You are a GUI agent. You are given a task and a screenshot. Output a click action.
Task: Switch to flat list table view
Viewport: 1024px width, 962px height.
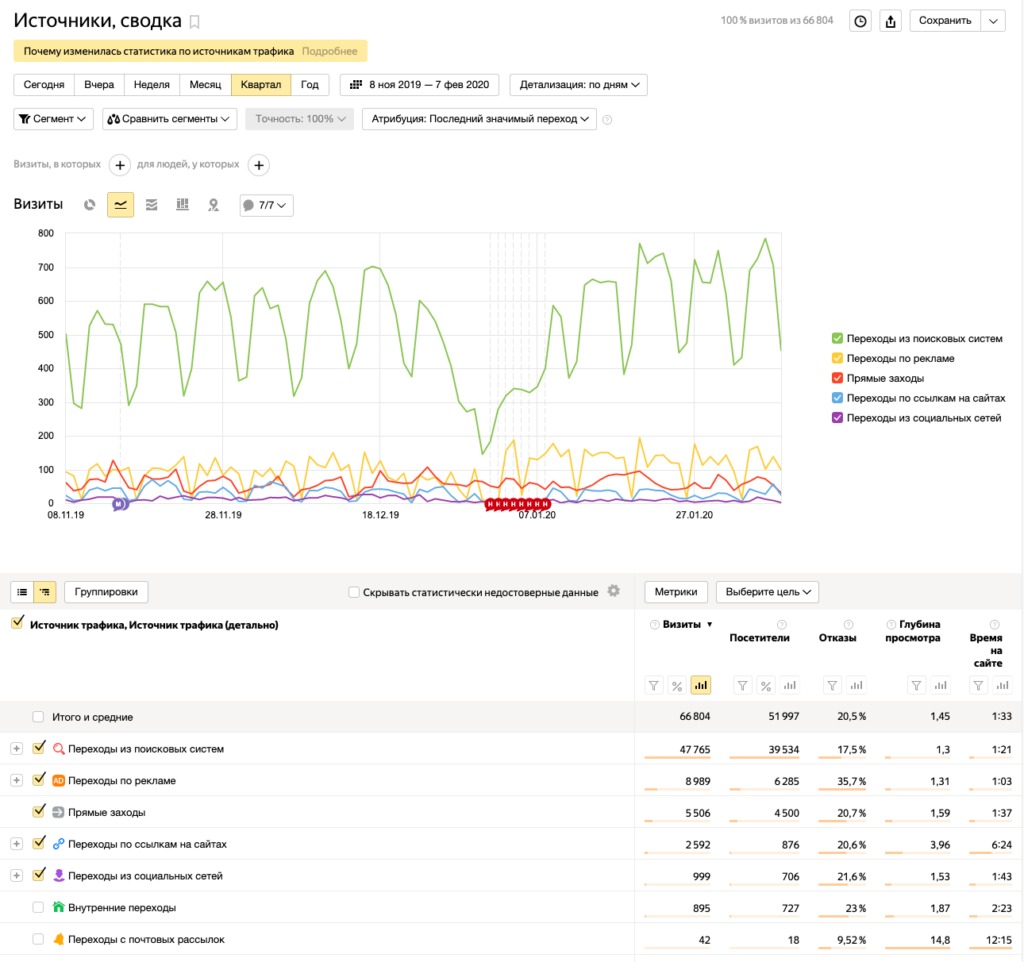pos(22,592)
